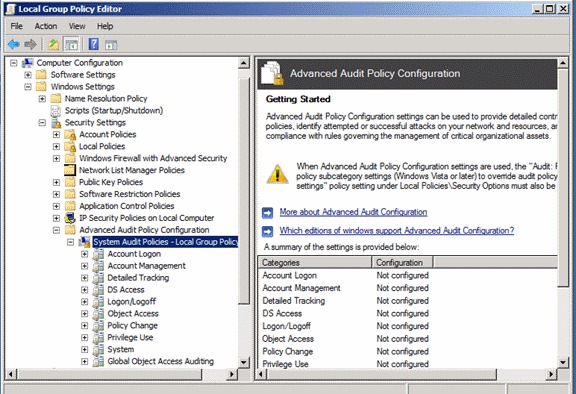Click the warning triangle icon
Viewport: 576px width, 394px height.
277,174
